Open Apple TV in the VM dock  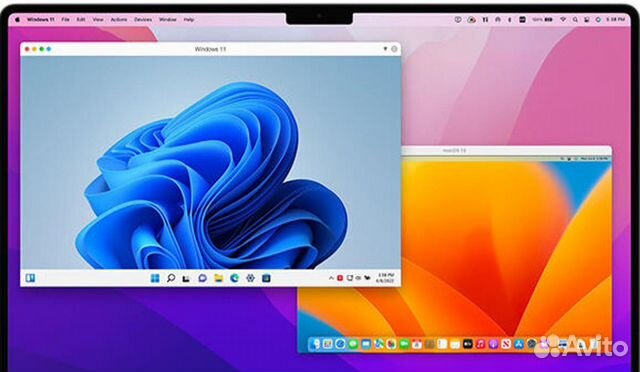pos(468,344)
